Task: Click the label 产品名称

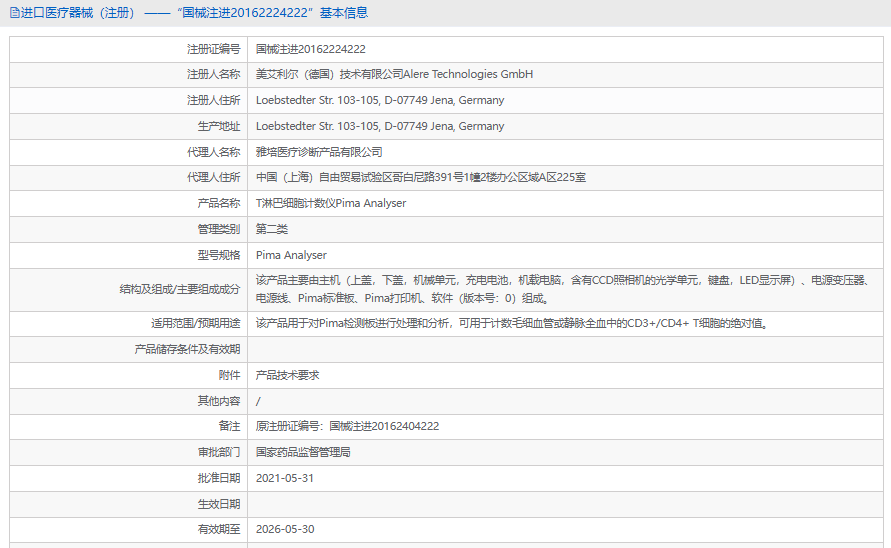Action: (219, 204)
